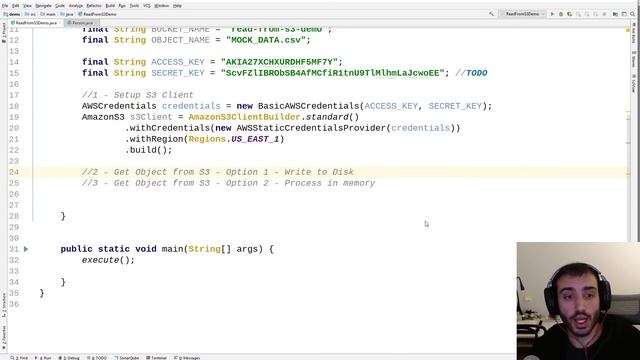
Task: Open the Find tool window
Action: coord(19,358)
